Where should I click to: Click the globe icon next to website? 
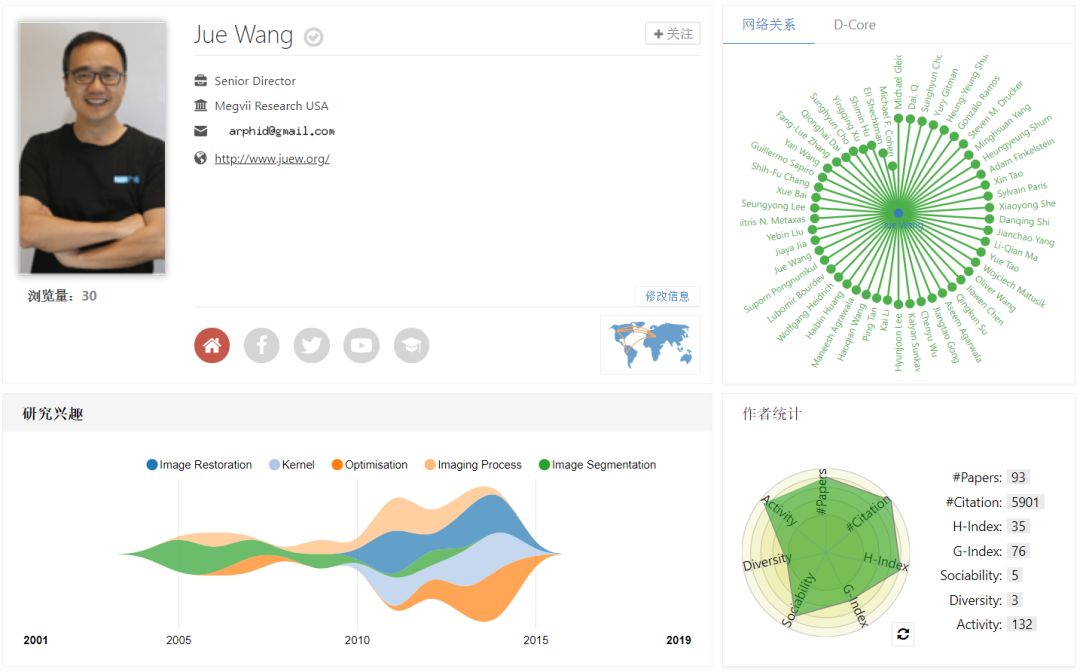point(201,158)
